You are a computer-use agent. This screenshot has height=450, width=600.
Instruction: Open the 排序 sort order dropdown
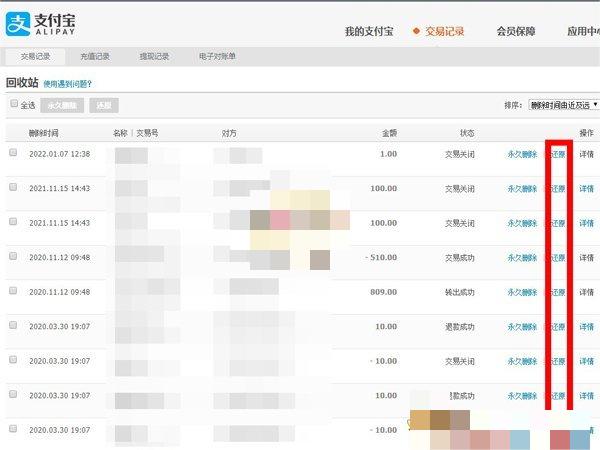563,104
